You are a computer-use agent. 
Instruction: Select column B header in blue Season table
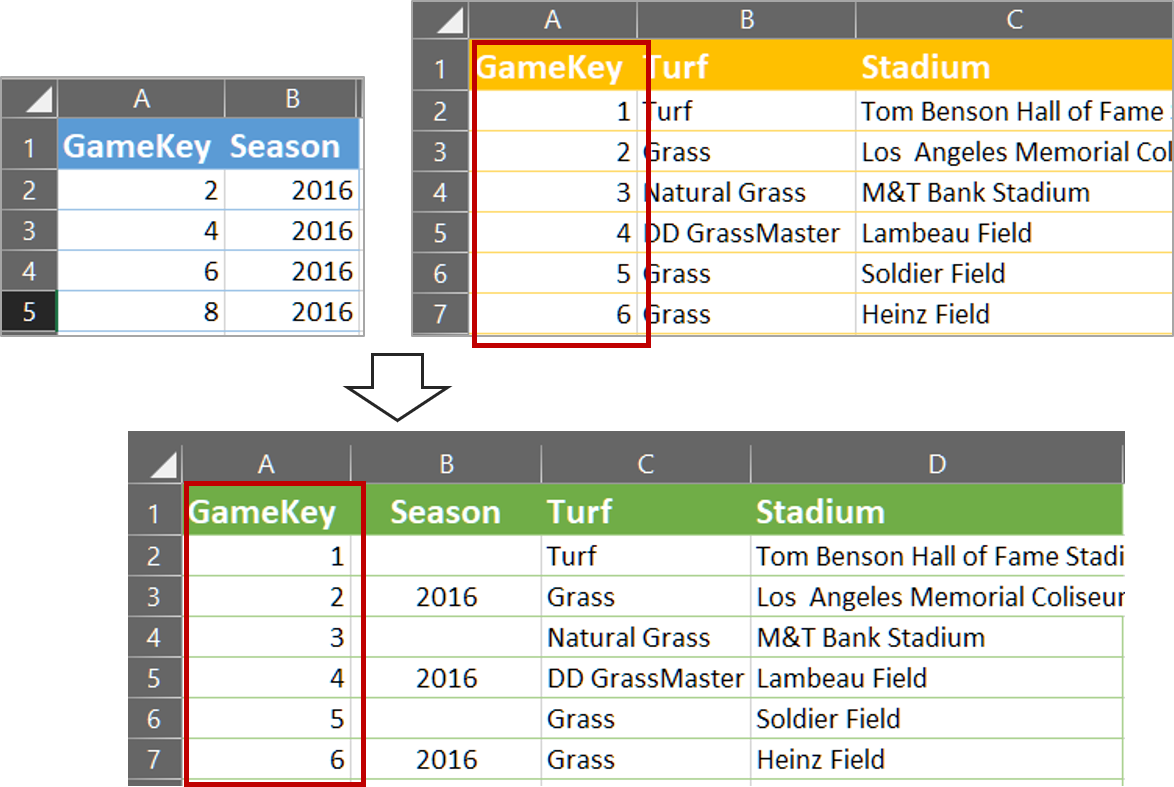click(292, 98)
